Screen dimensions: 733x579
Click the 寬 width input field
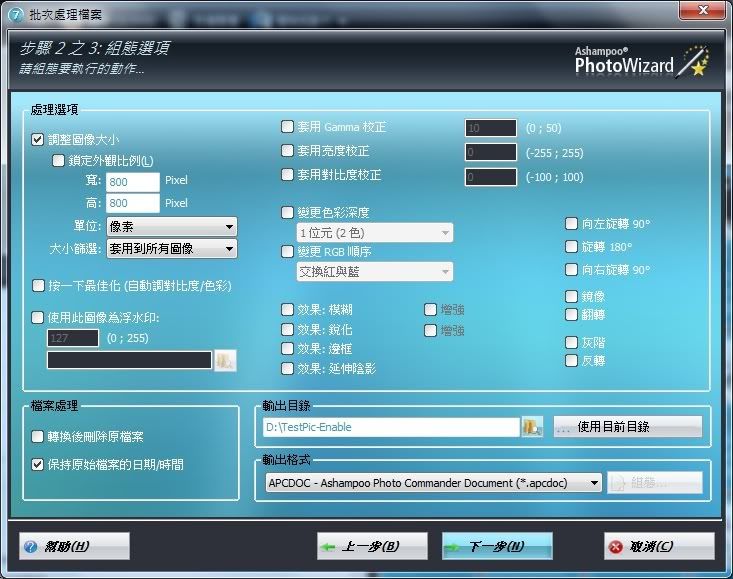point(133,182)
